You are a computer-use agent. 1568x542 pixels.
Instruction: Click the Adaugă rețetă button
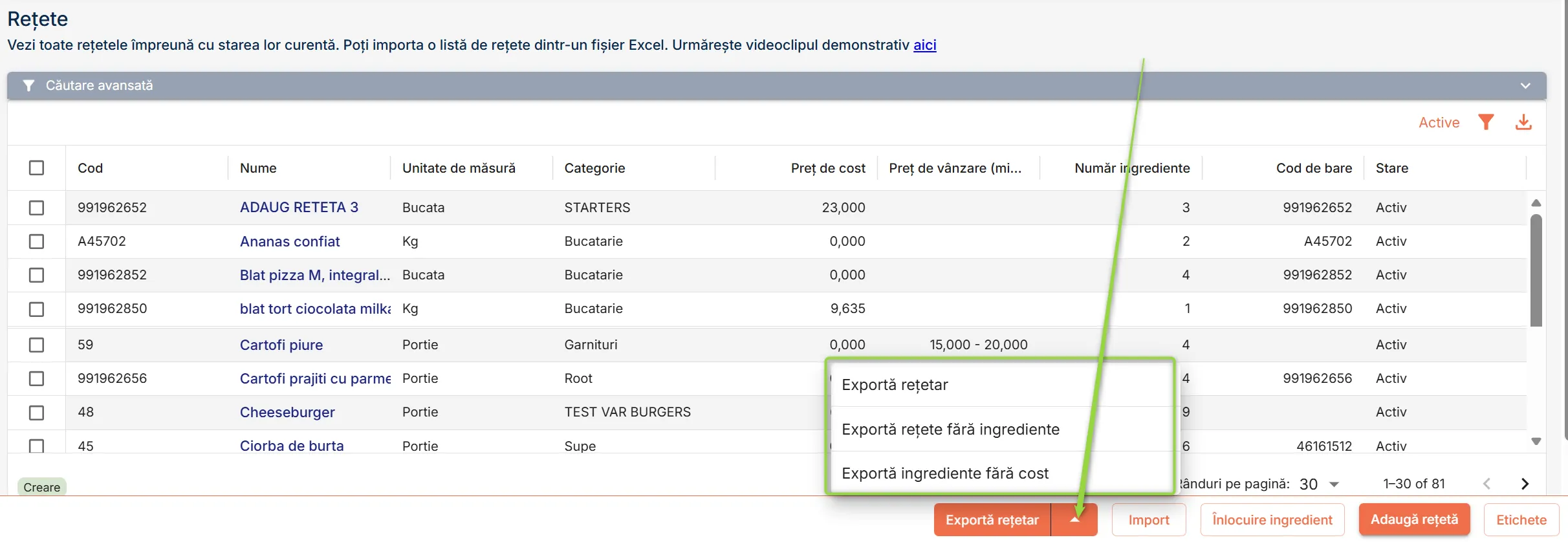[x=1414, y=519]
